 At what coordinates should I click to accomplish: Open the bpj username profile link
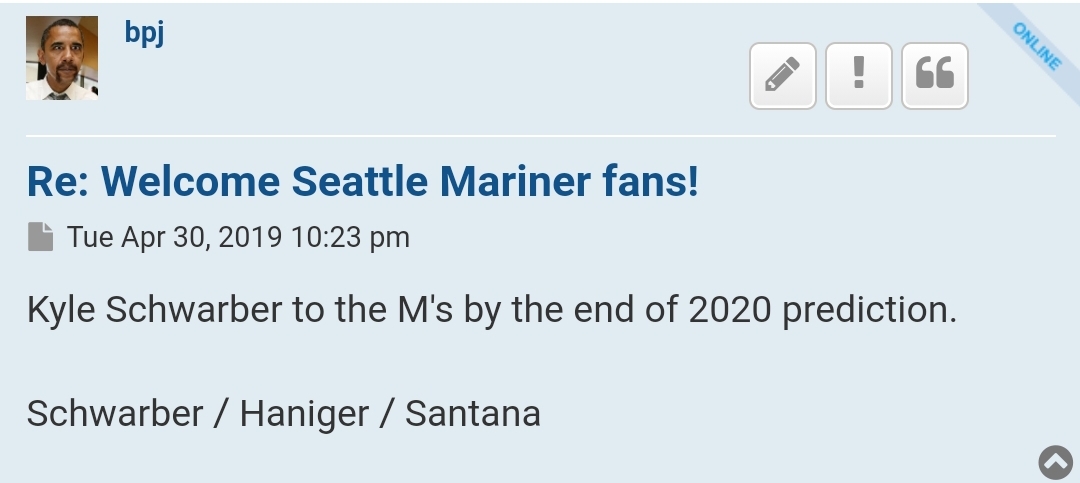point(144,32)
